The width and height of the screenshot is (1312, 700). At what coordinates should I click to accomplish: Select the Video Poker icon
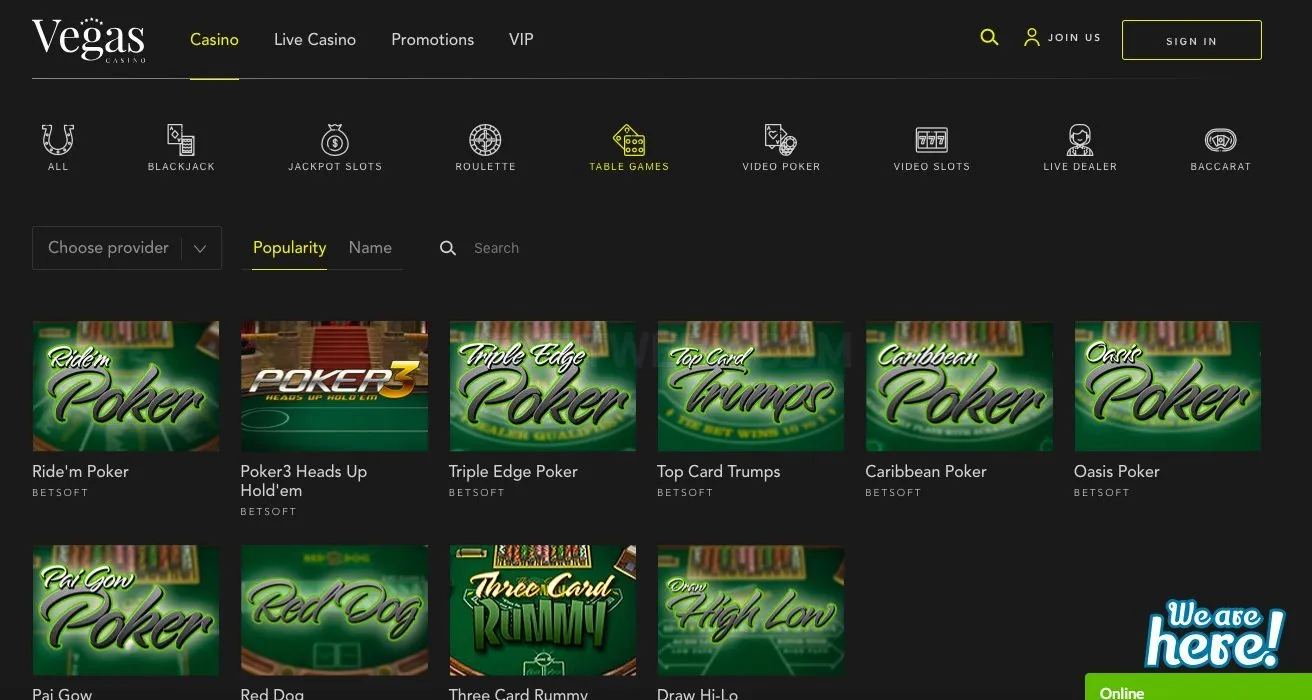coord(781,139)
